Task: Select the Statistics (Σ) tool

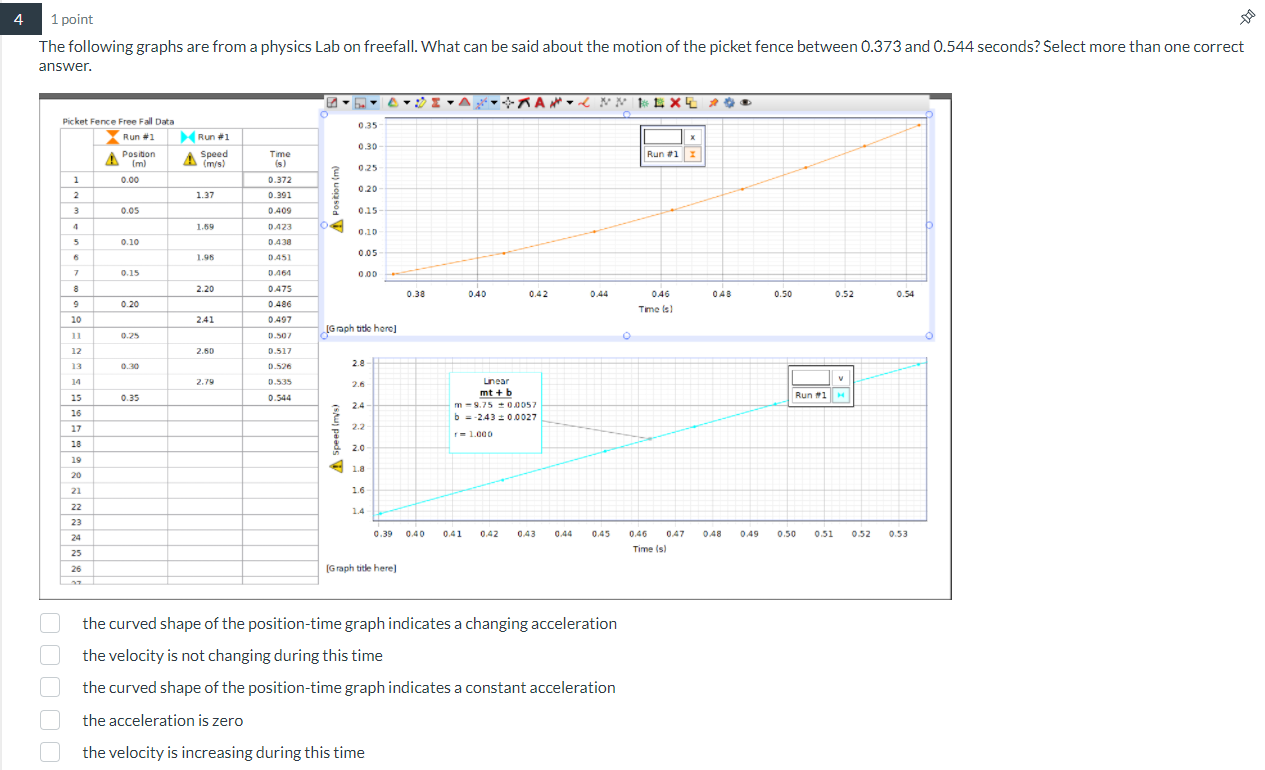Action: 435,101
